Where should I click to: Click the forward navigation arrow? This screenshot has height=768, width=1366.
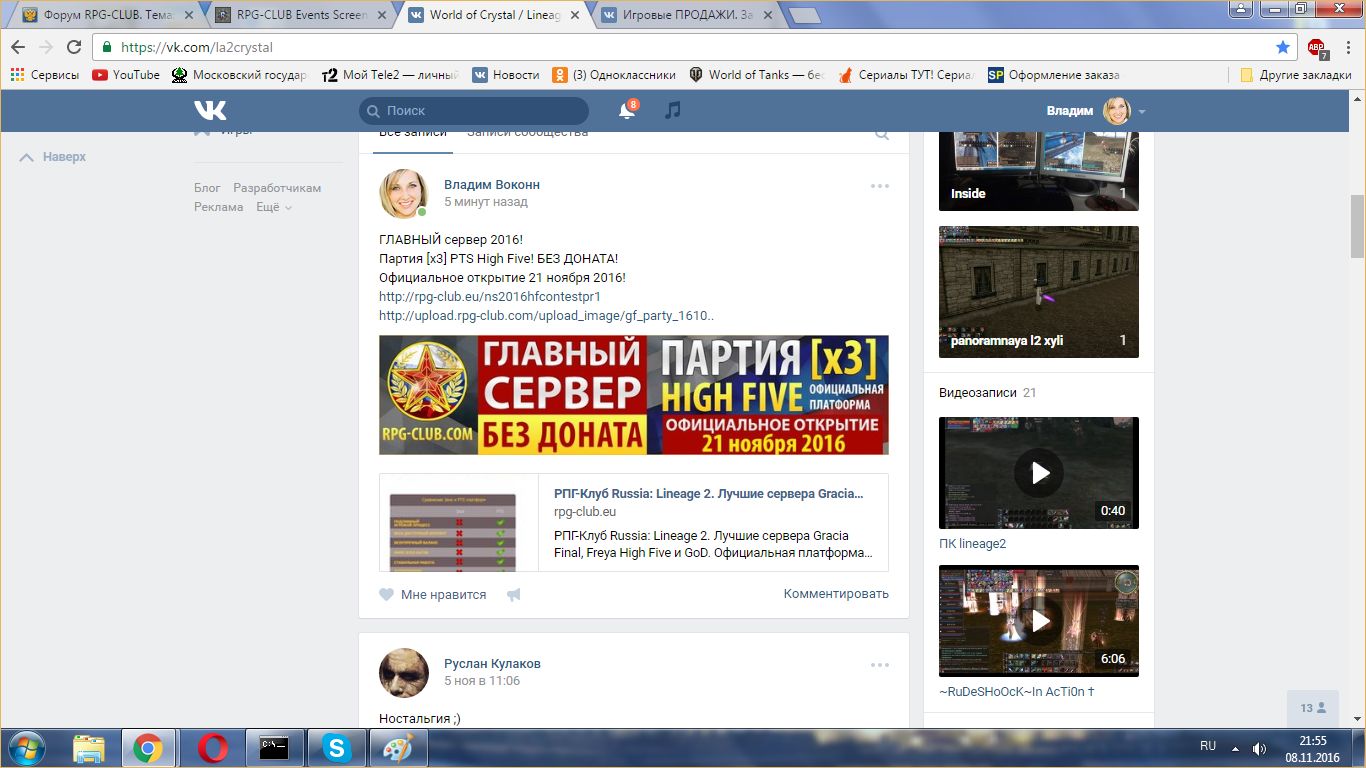point(46,47)
